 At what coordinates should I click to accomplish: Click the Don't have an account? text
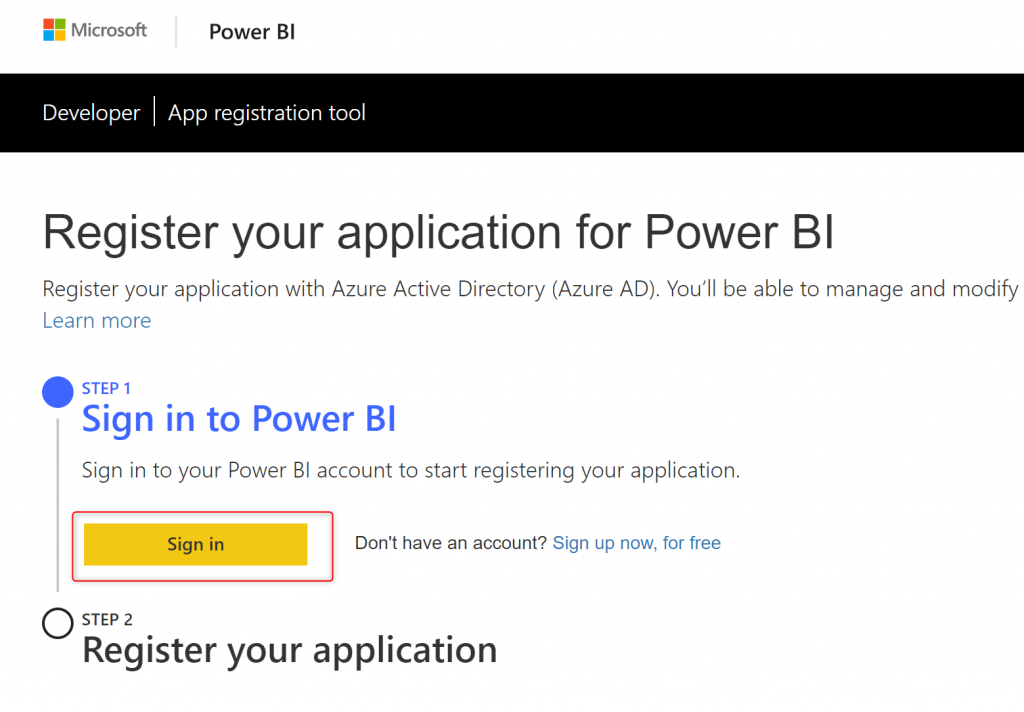coord(451,543)
